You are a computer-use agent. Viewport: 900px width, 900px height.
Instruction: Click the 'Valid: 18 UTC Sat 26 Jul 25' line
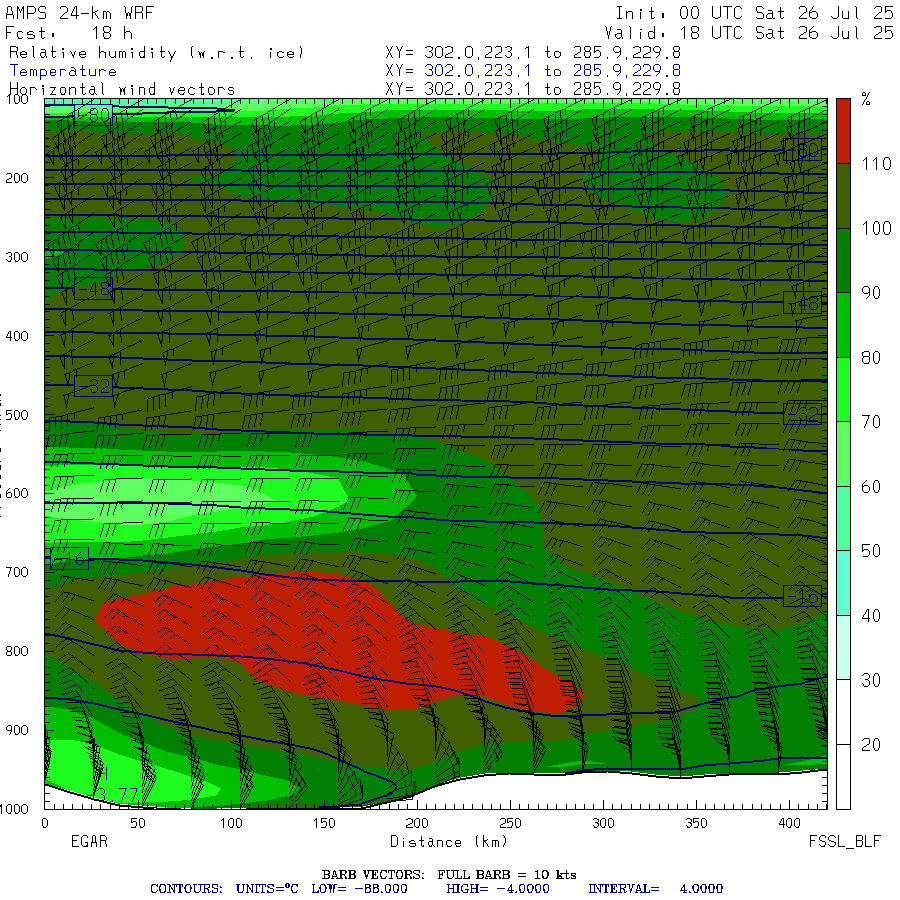(748, 33)
